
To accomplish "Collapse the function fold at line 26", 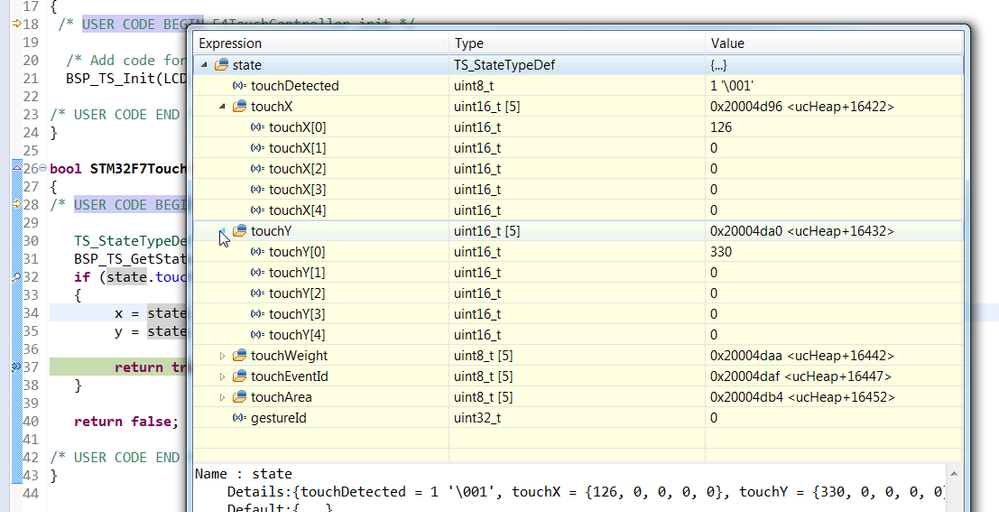I will pyautogui.click(x=43, y=168).
